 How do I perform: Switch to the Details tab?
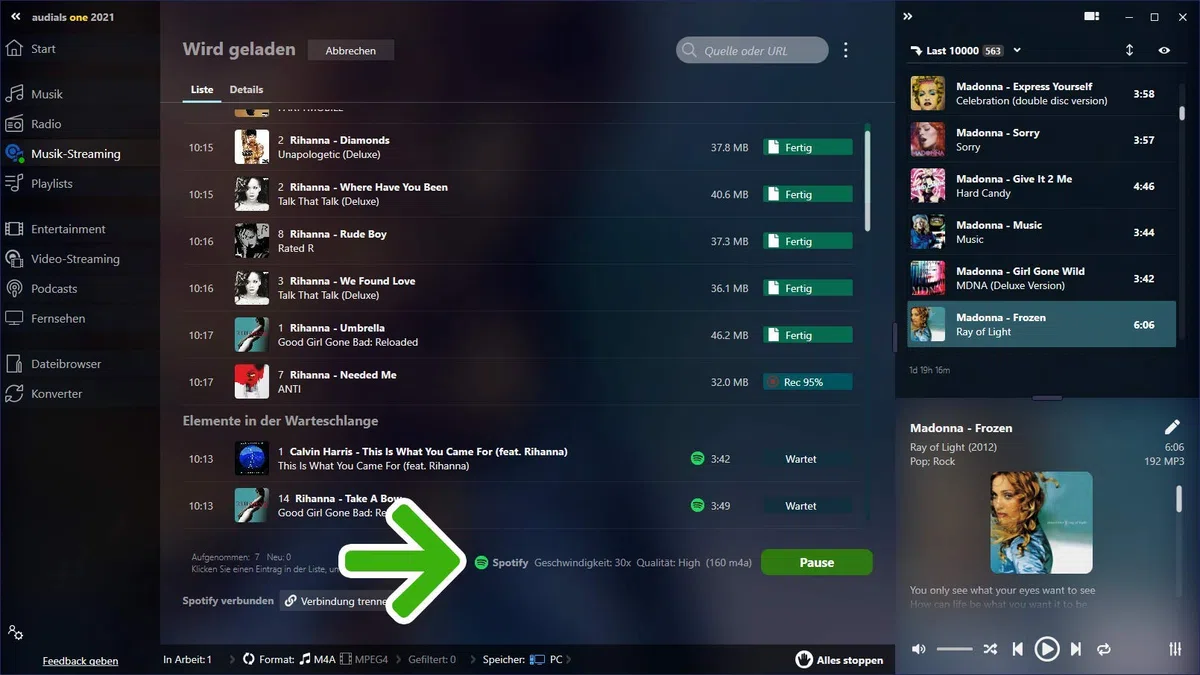[246, 90]
